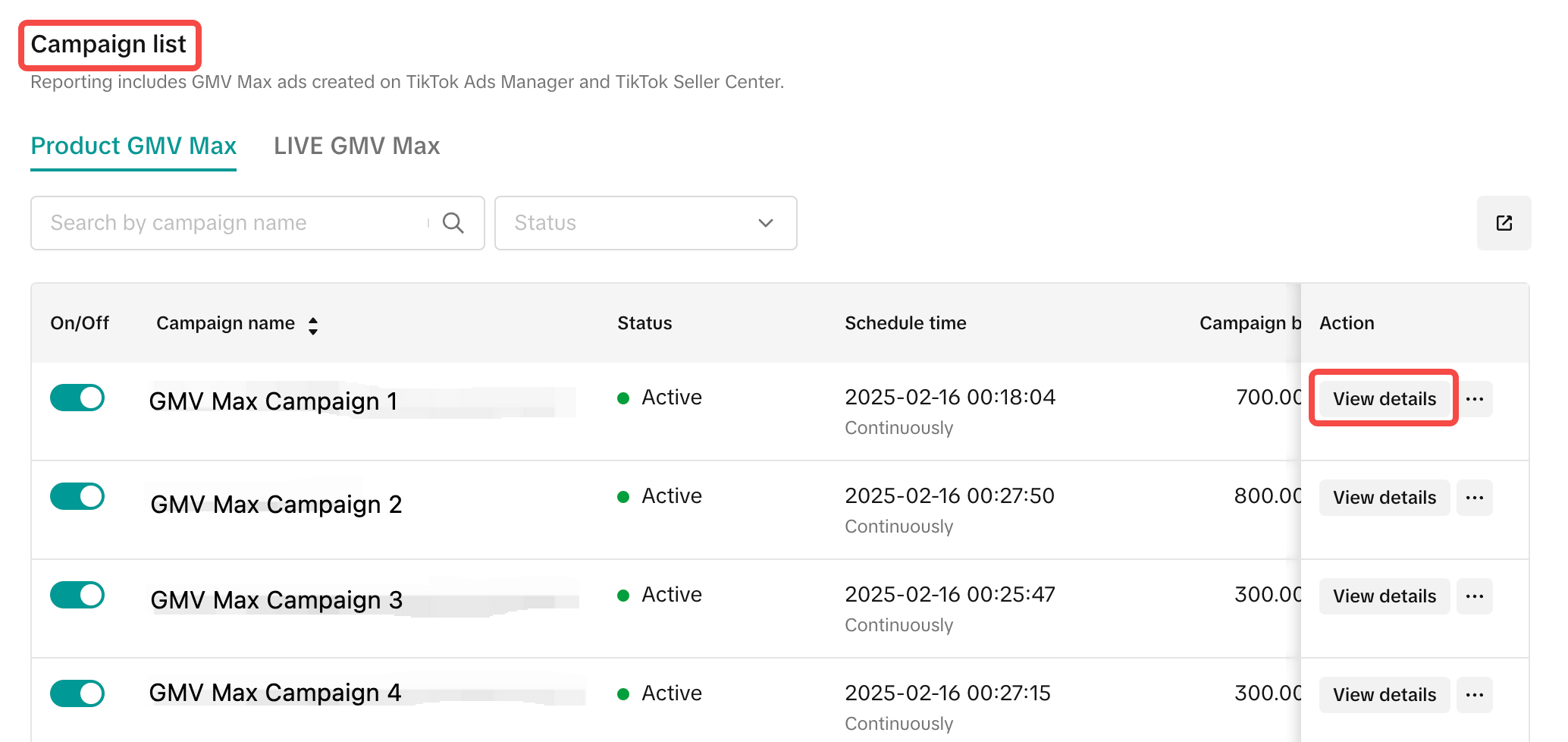Image resolution: width=1568 pixels, height=742 pixels.
Task: Turn off GMV Max Campaign 3
Action: [77, 595]
